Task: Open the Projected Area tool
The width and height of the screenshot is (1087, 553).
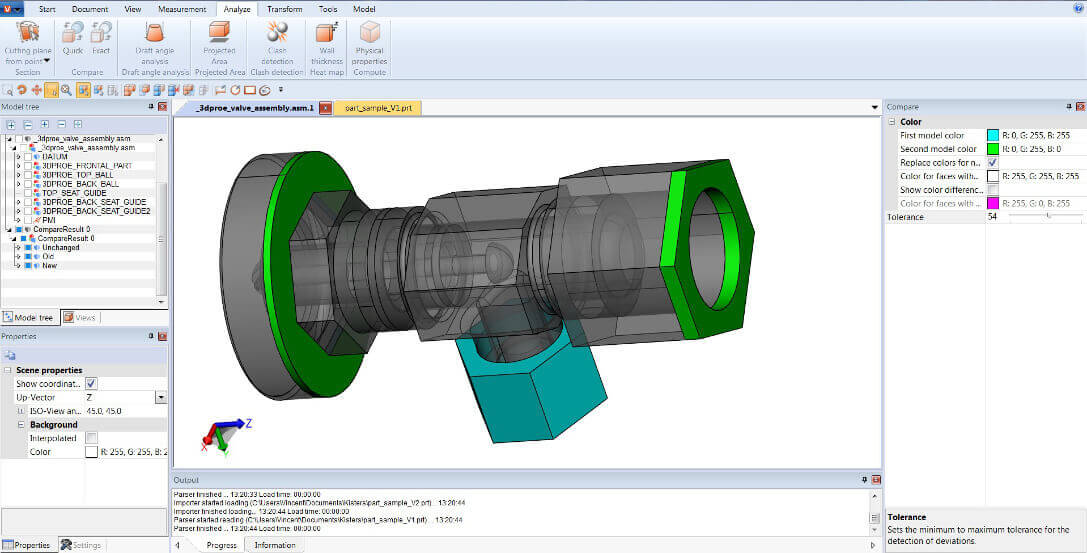Action: pos(219,40)
